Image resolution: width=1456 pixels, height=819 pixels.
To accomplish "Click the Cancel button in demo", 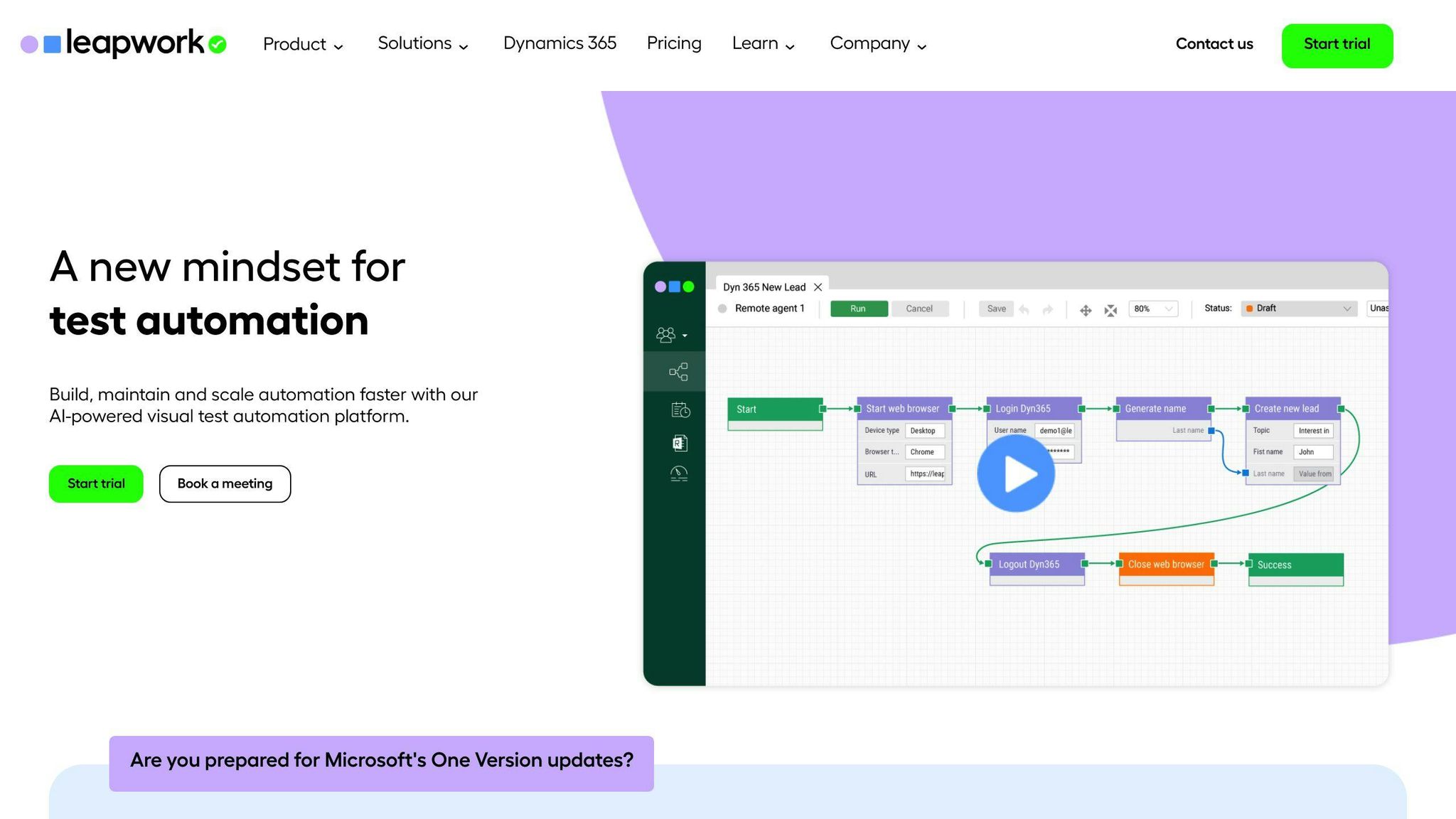I will pyautogui.click(x=919, y=309).
